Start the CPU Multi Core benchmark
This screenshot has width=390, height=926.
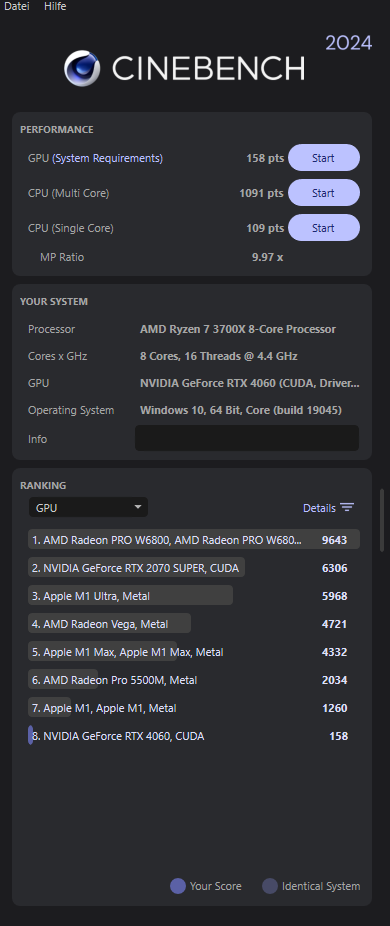point(324,193)
